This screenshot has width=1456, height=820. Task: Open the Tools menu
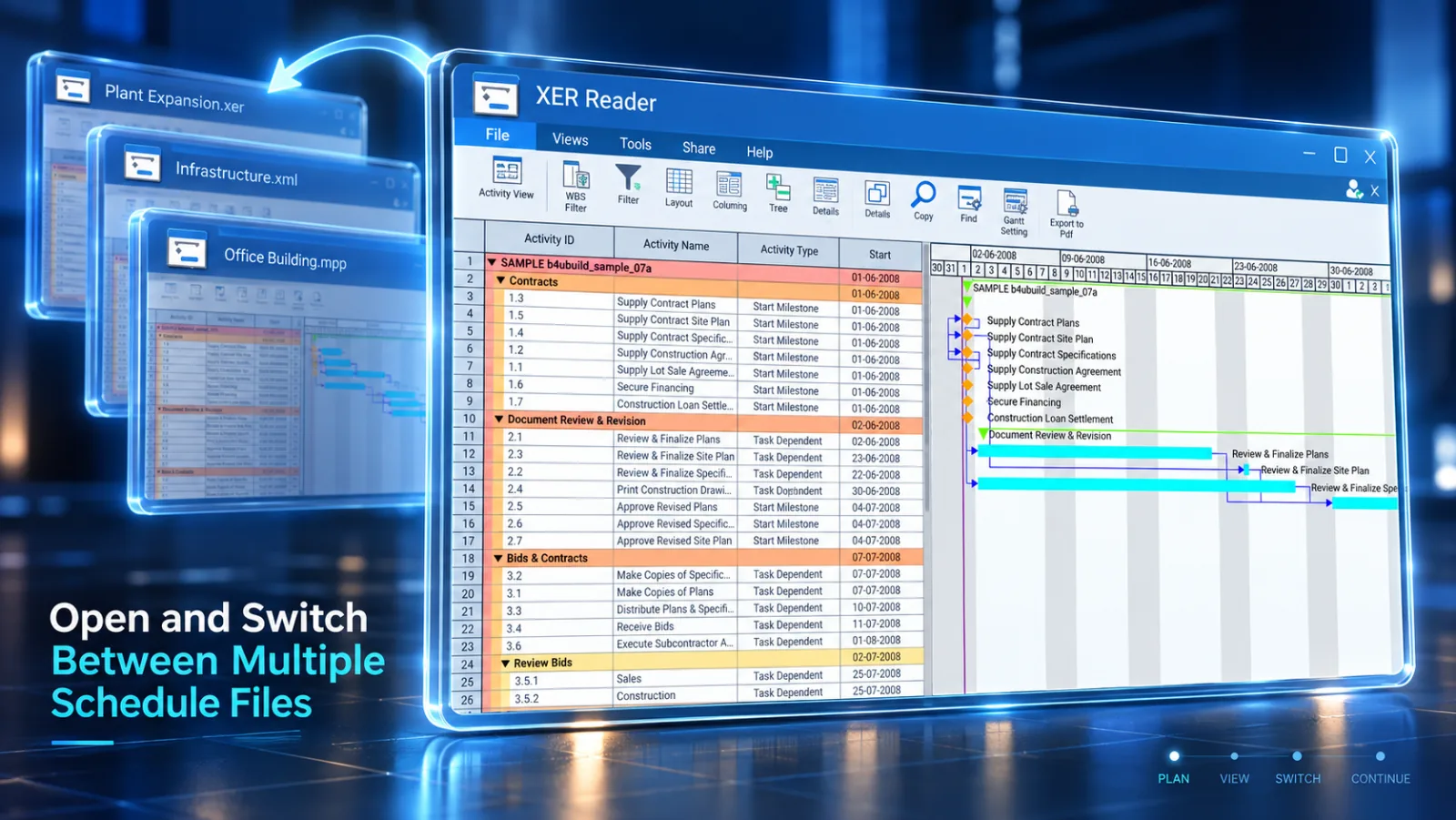tap(635, 144)
